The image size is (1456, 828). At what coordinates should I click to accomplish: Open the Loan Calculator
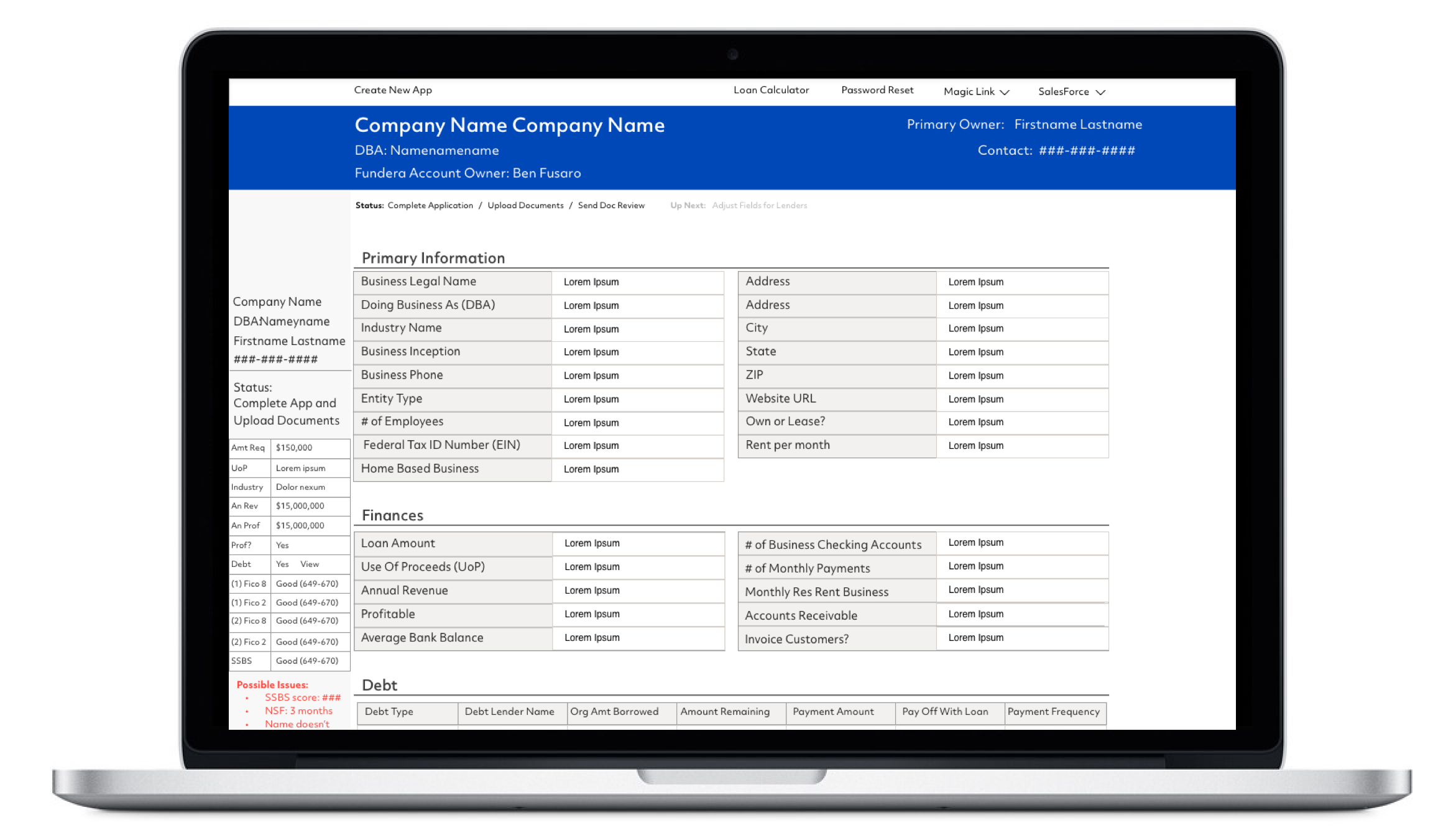[x=770, y=90]
